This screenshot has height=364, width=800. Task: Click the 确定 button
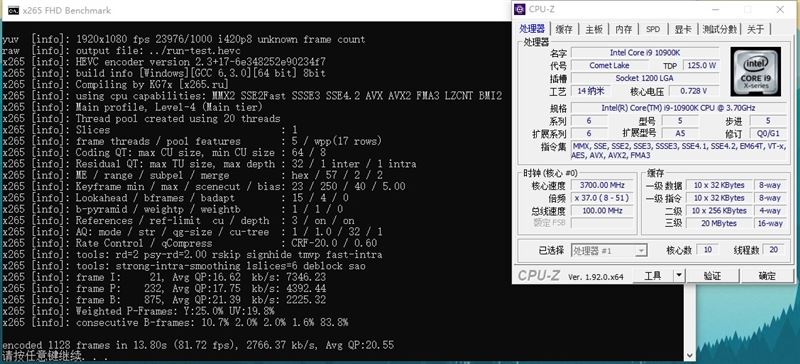[x=767, y=276]
